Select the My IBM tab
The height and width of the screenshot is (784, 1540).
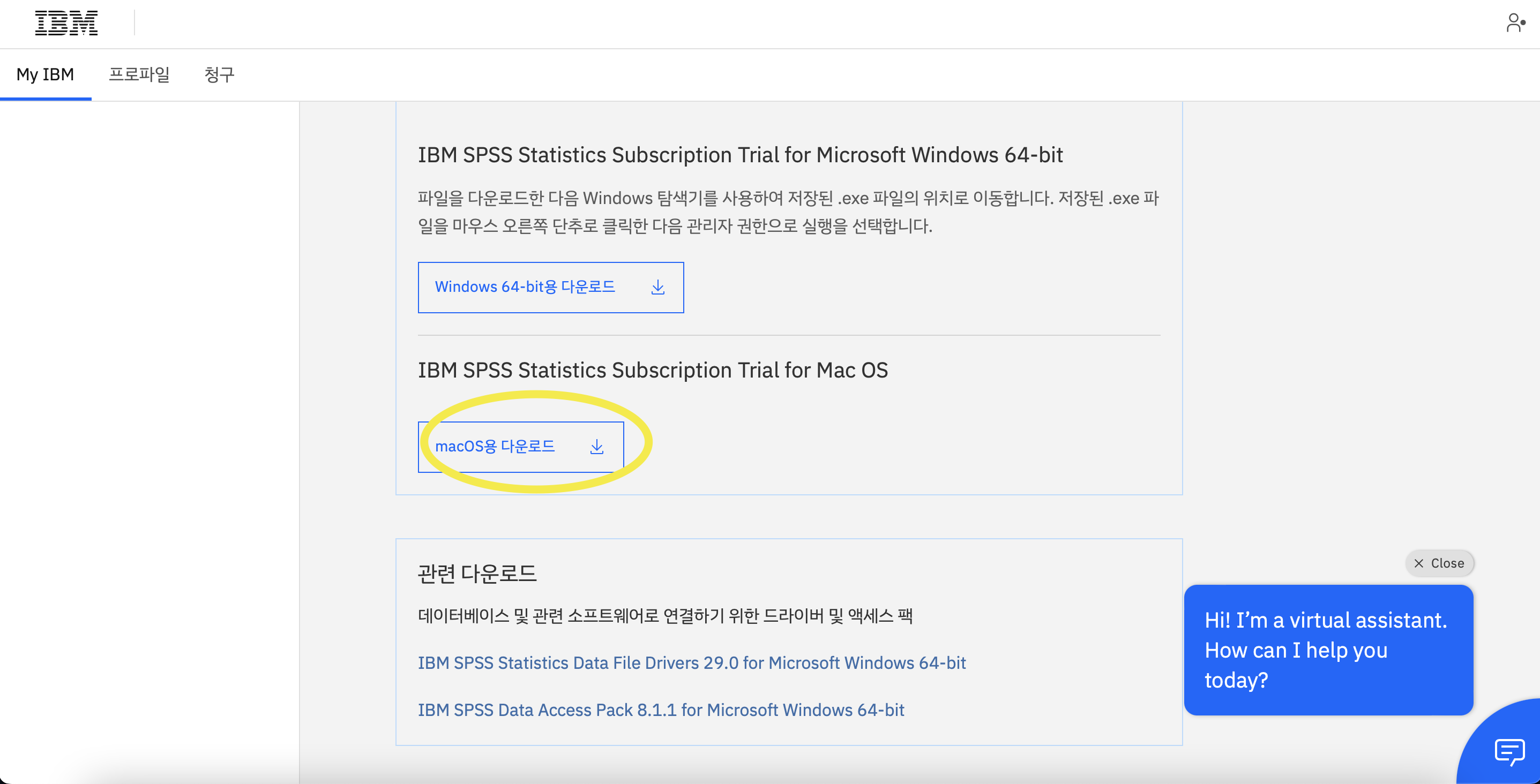tap(46, 74)
